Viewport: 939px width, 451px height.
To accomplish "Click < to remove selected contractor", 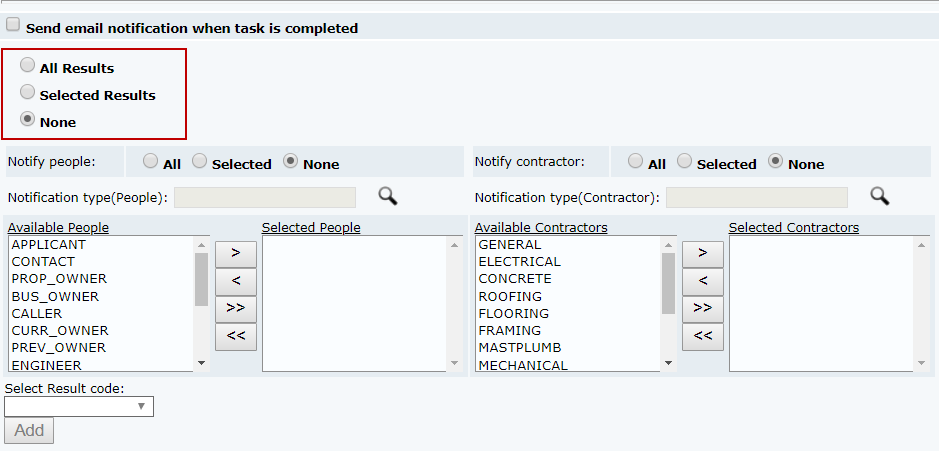I will [x=703, y=280].
